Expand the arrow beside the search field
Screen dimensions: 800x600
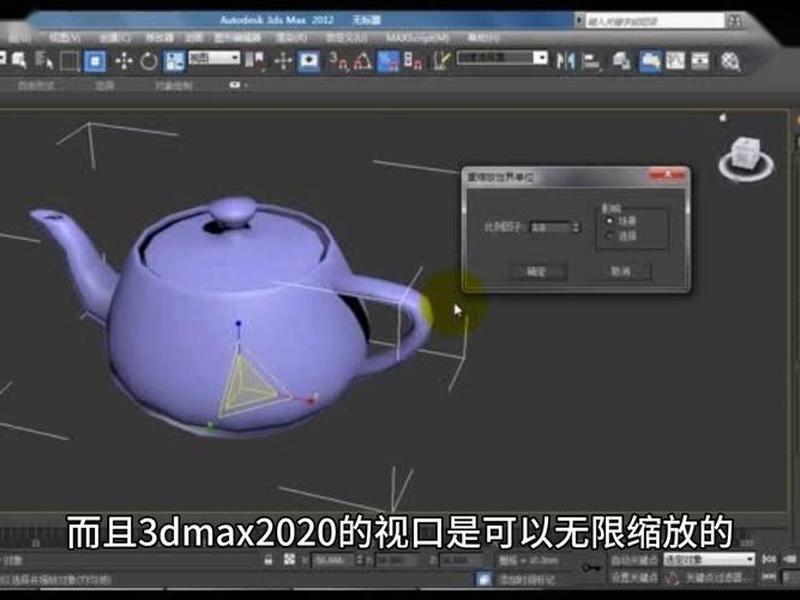pyautogui.click(x=579, y=20)
